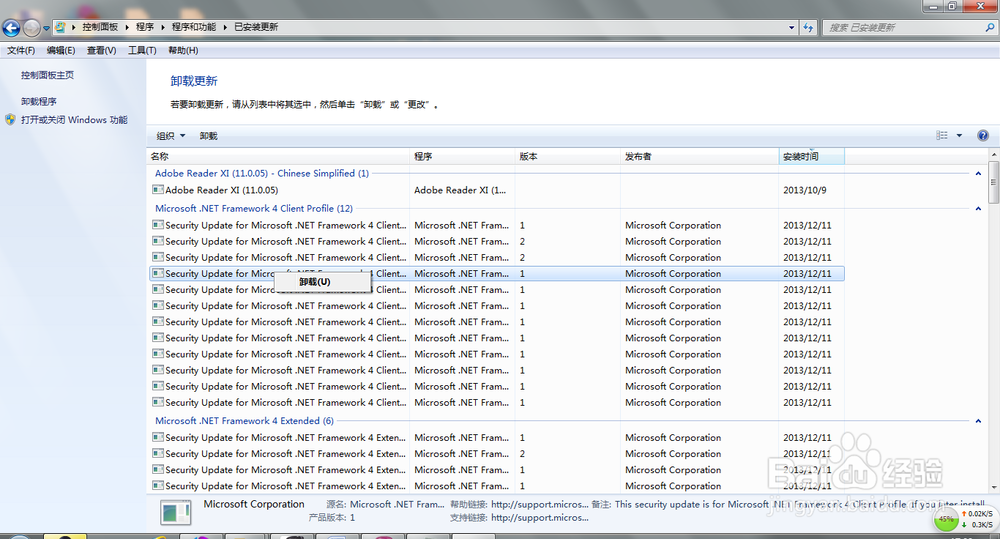Click 已安装更新 in the breadcrumb
Image resolution: width=1000 pixels, height=539 pixels.
pyautogui.click(x=256, y=27)
